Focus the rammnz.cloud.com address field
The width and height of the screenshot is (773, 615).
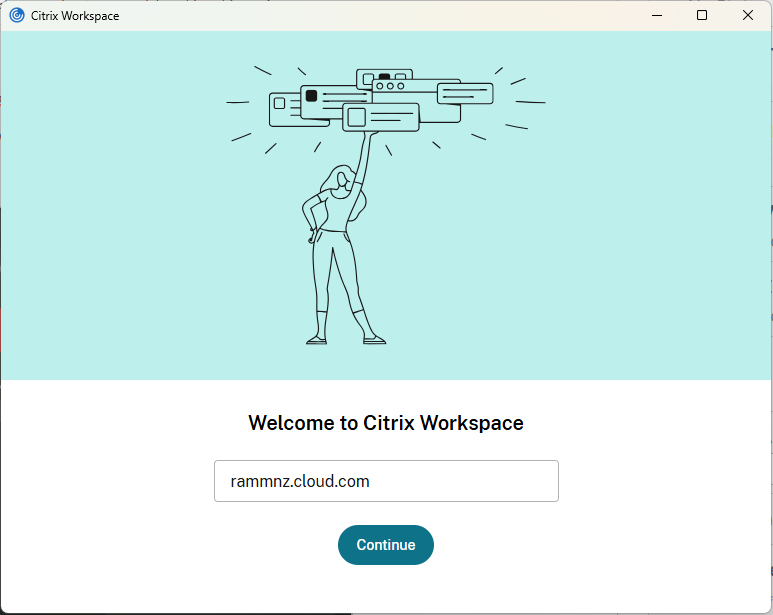coord(386,481)
